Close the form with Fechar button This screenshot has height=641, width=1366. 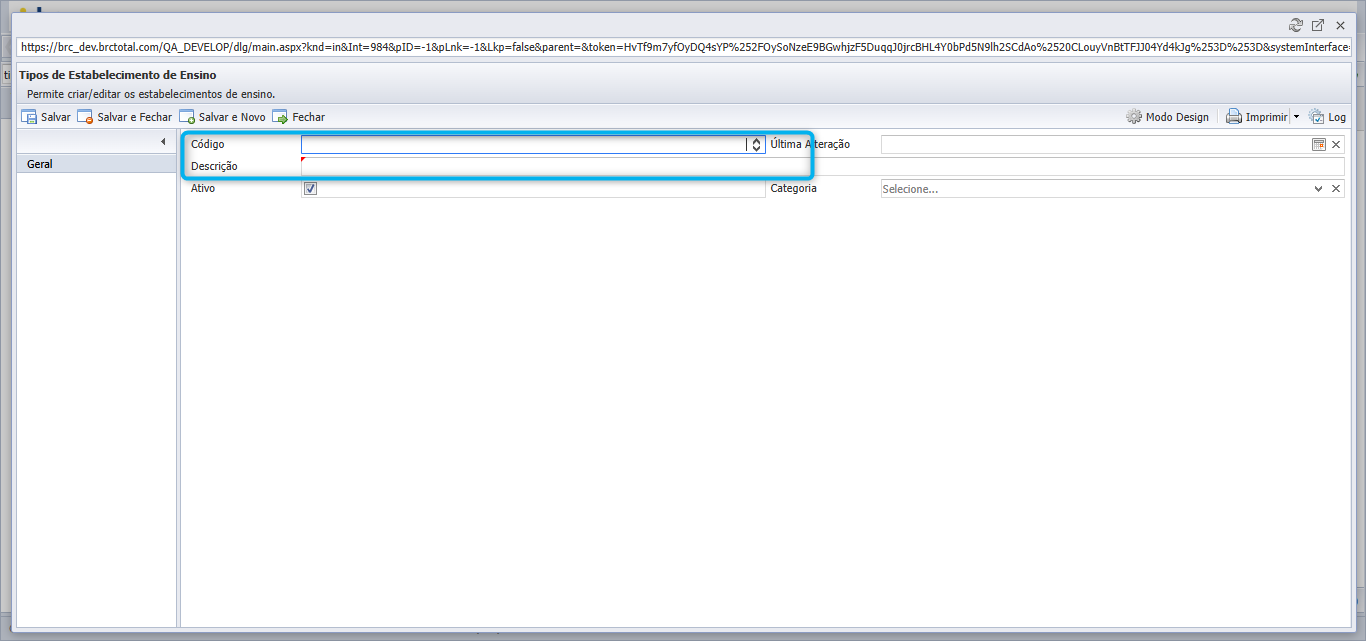[x=299, y=117]
